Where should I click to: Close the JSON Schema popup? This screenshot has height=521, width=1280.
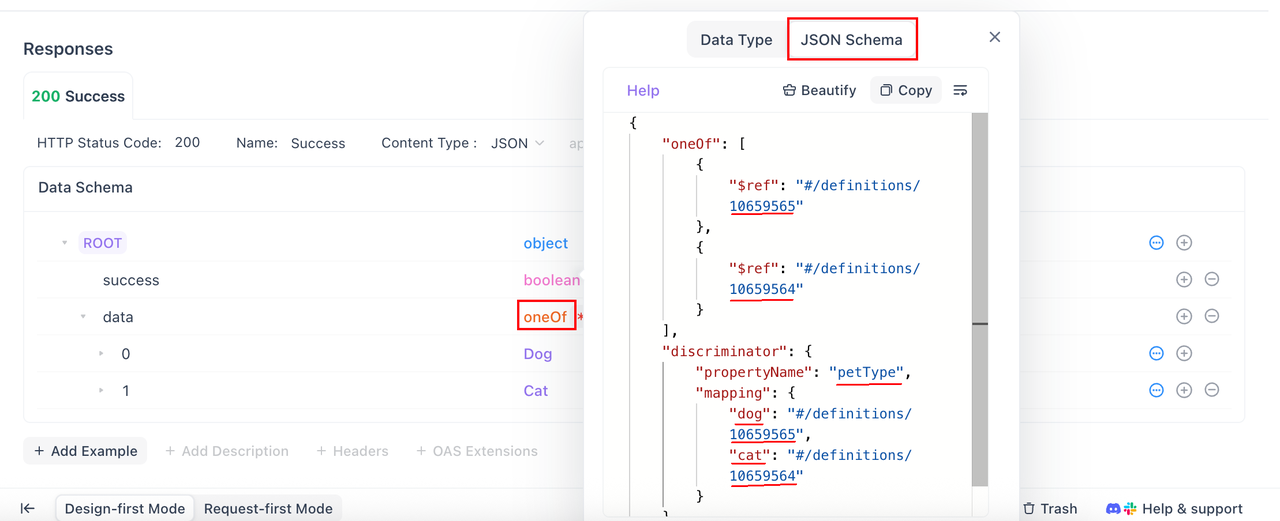click(x=994, y=37)
